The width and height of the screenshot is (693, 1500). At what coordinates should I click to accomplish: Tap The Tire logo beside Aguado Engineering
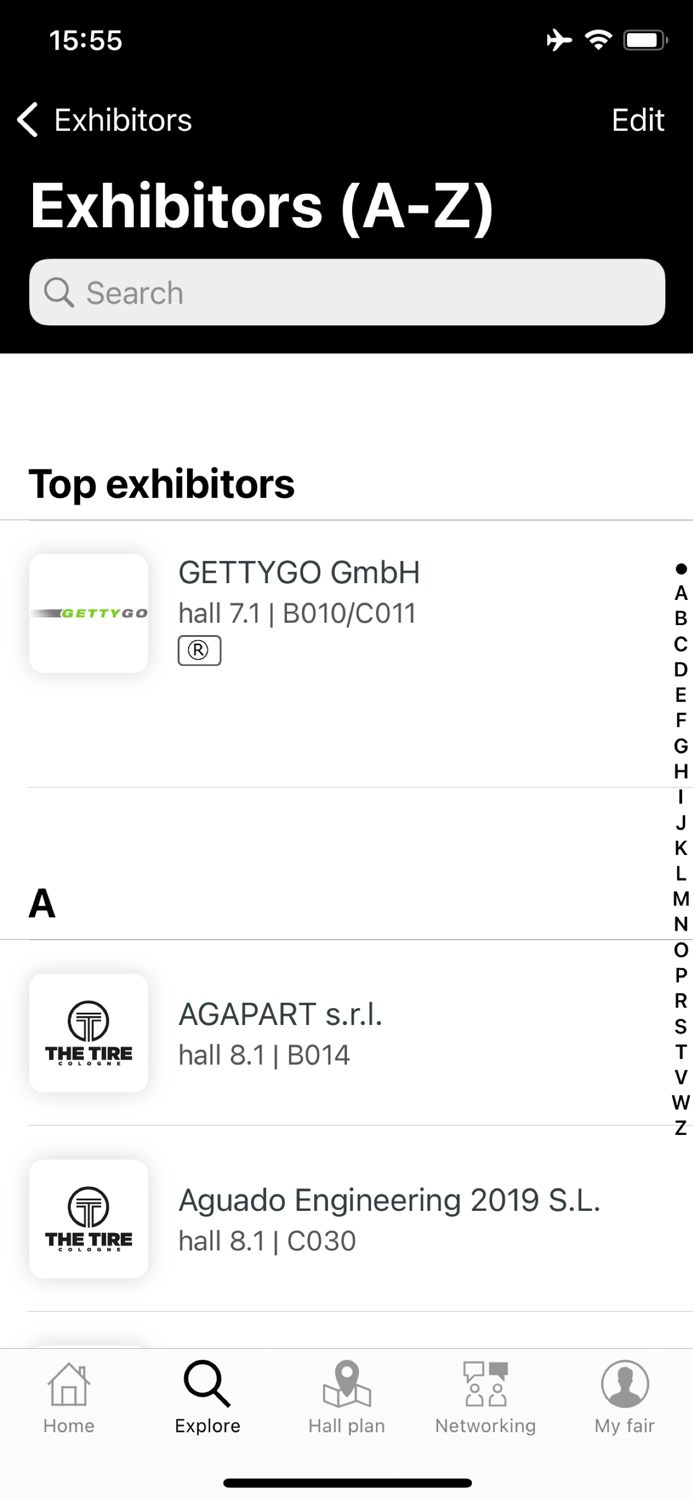(89, 1219)
